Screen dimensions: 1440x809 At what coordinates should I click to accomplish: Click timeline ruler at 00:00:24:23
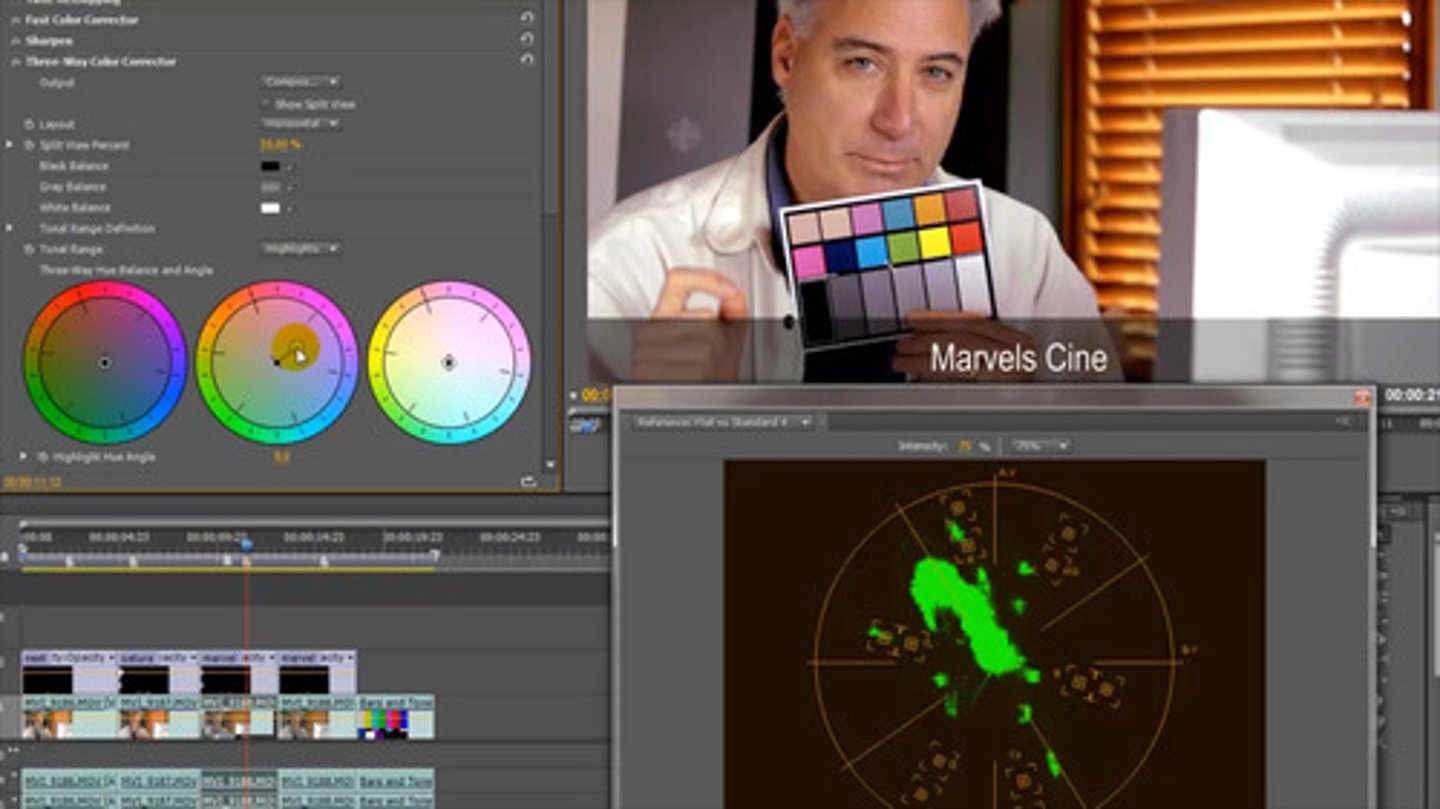pos(510,537)
